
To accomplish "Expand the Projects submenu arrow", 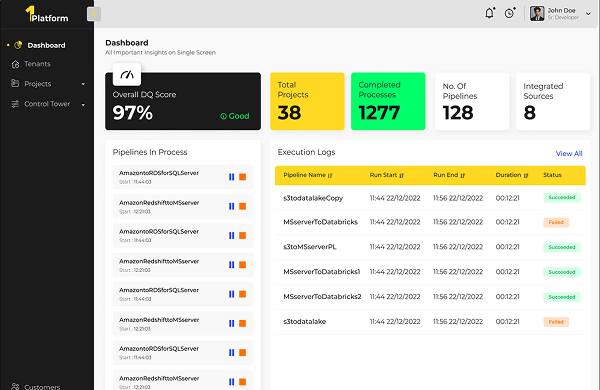I will [83, 84].
